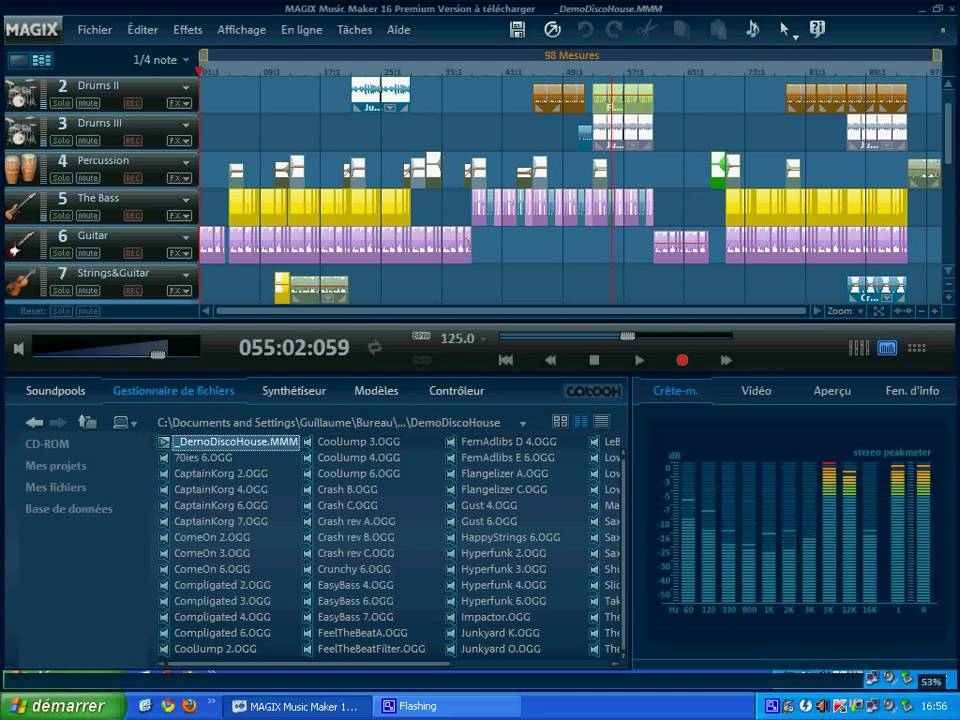Open the Mes fichiers location
This screenshot has height=720, width=960.
tap(56, 487)
